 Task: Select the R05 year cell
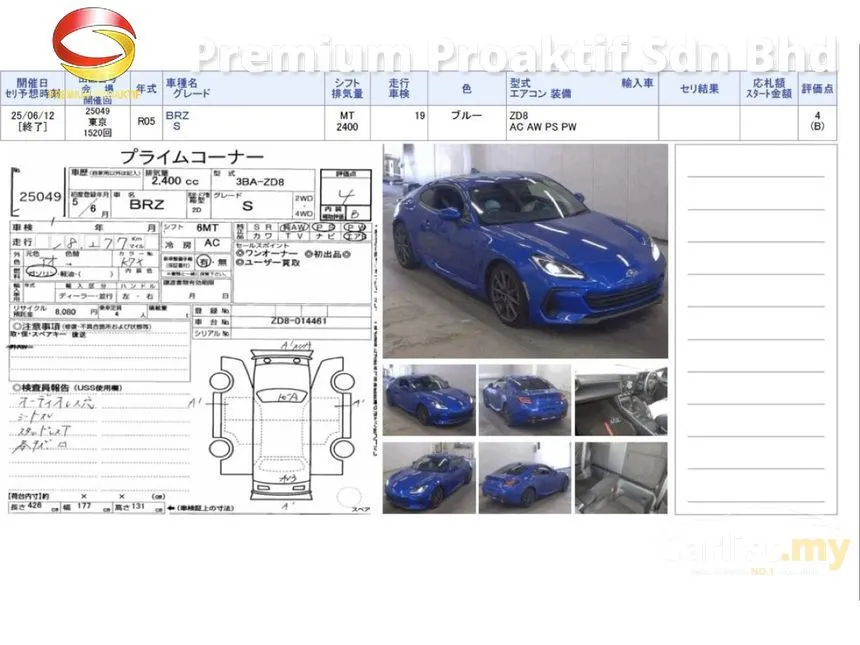146,122
